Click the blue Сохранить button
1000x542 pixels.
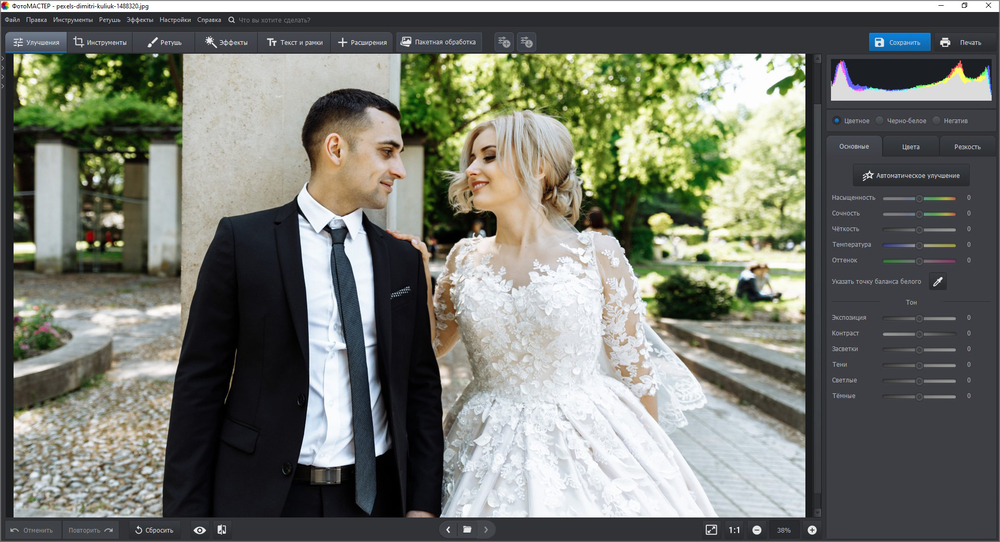pyautogui.click(x=899, y=42)
